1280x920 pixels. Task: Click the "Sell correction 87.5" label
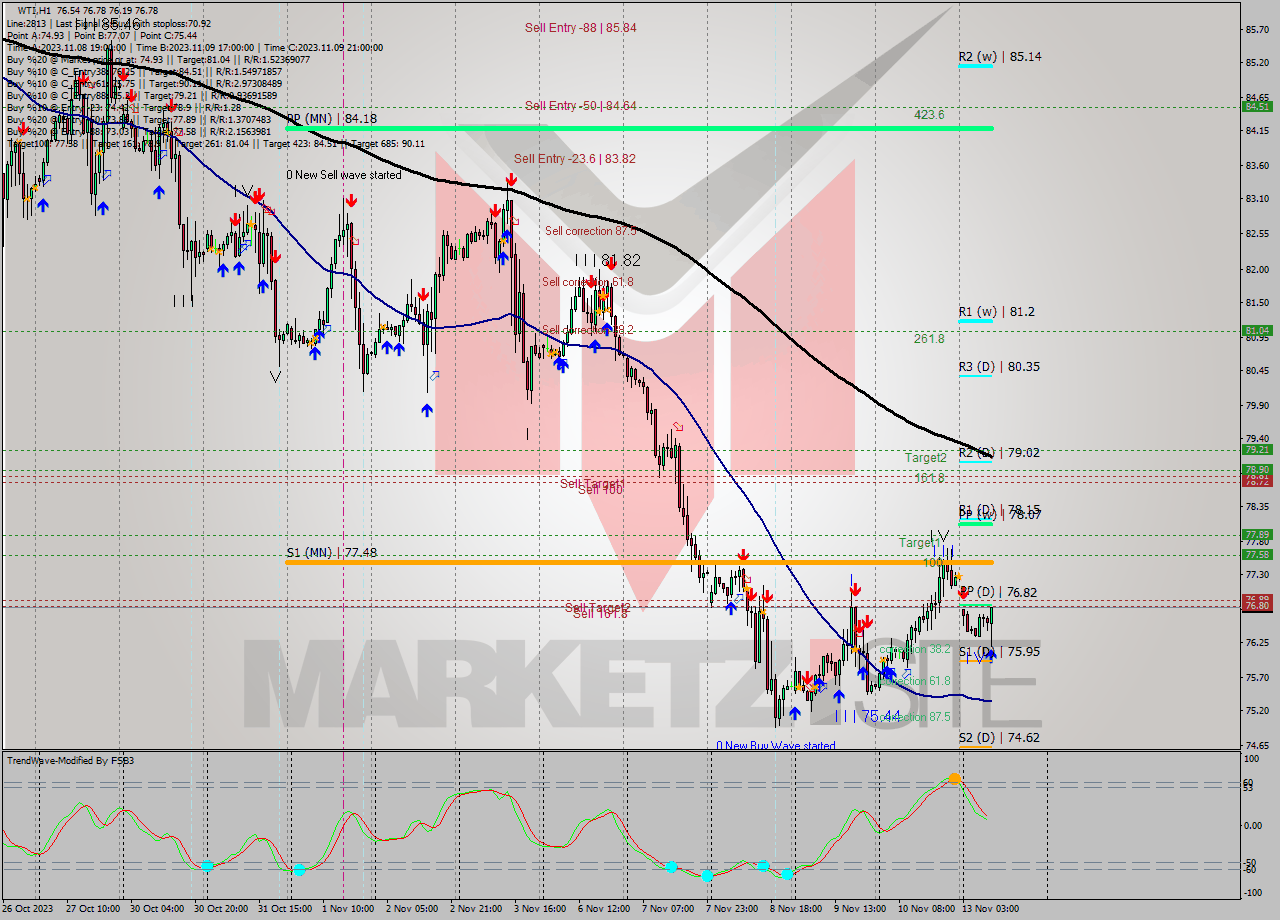(x=591, y=231)
